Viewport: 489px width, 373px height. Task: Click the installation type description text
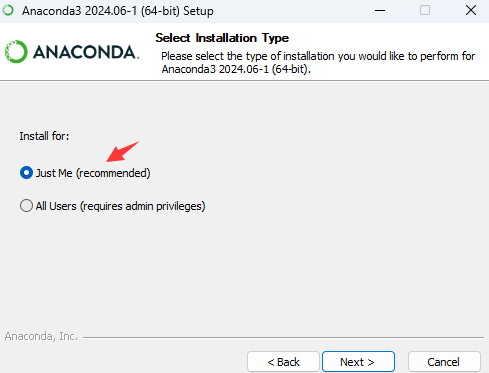318,63
